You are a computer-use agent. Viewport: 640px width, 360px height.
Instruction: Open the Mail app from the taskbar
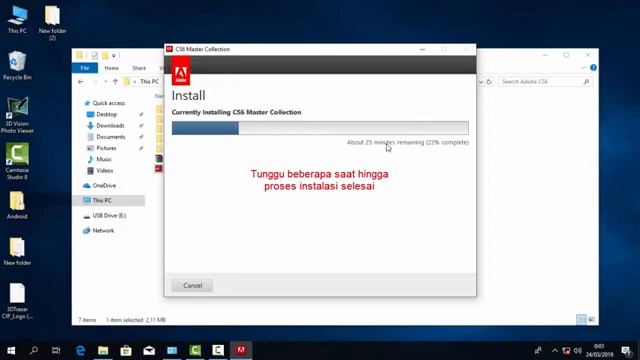click(149, 350)
